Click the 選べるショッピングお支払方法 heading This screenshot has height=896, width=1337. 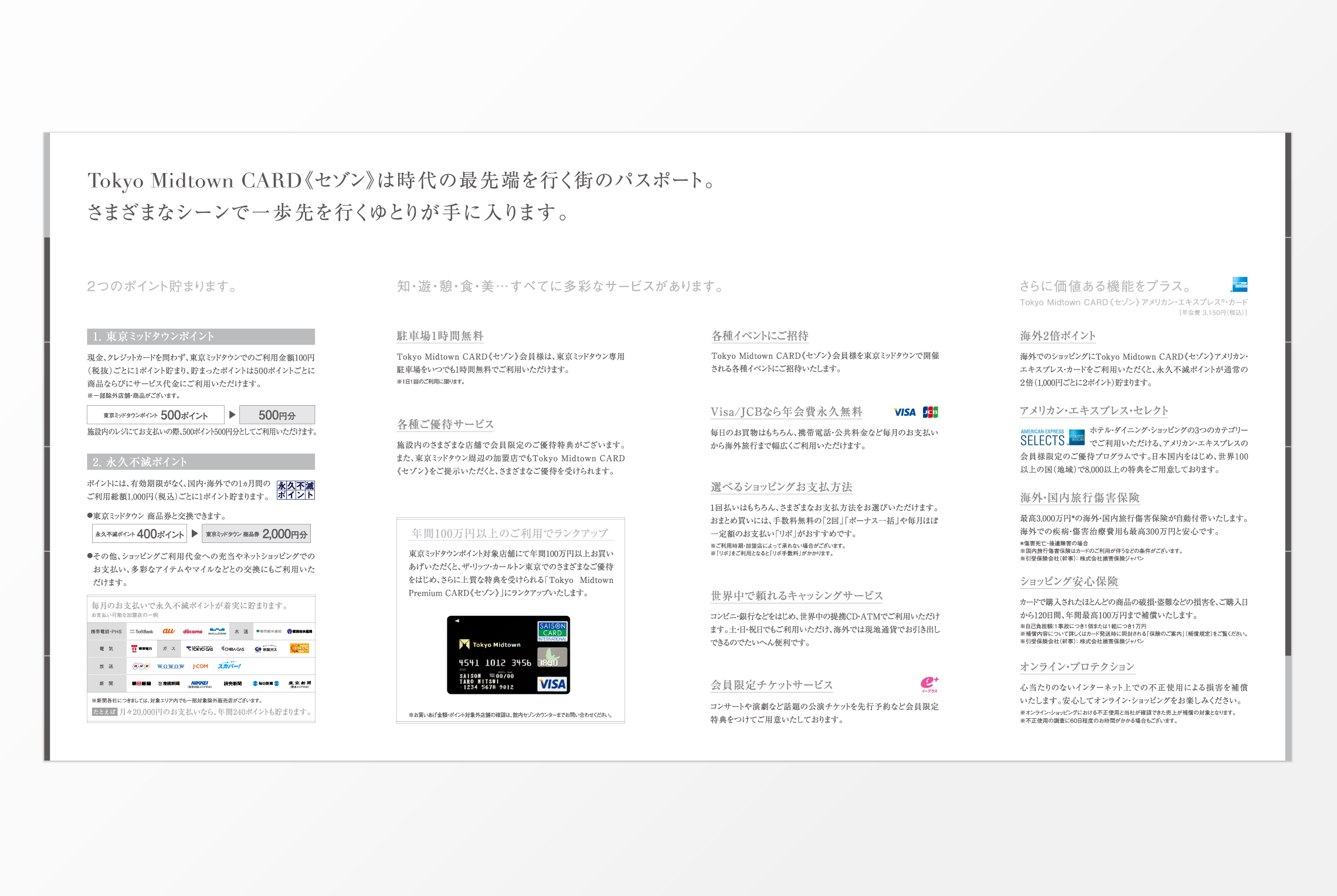click(781, 487)
